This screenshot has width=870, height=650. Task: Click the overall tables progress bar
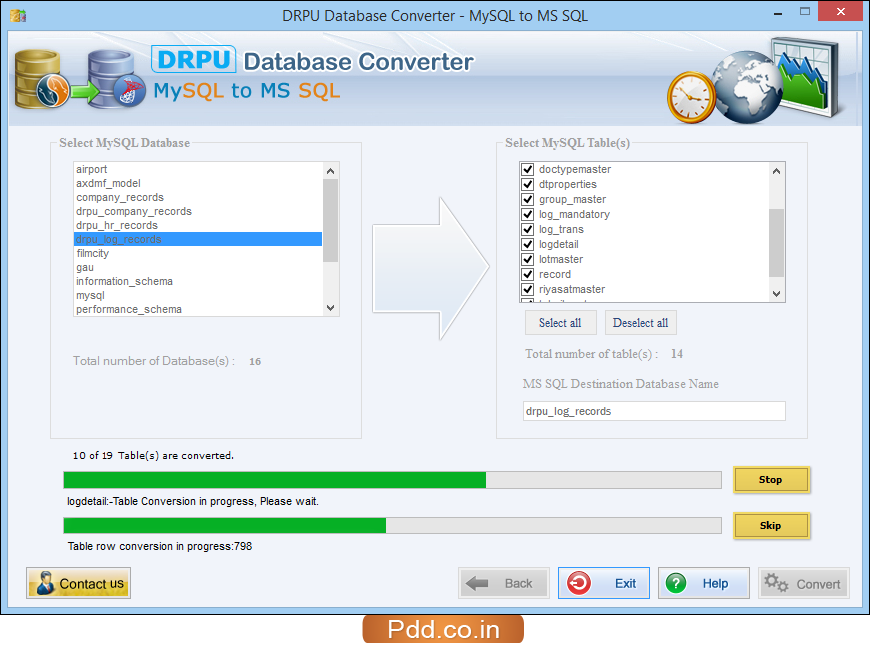(392, 480)
